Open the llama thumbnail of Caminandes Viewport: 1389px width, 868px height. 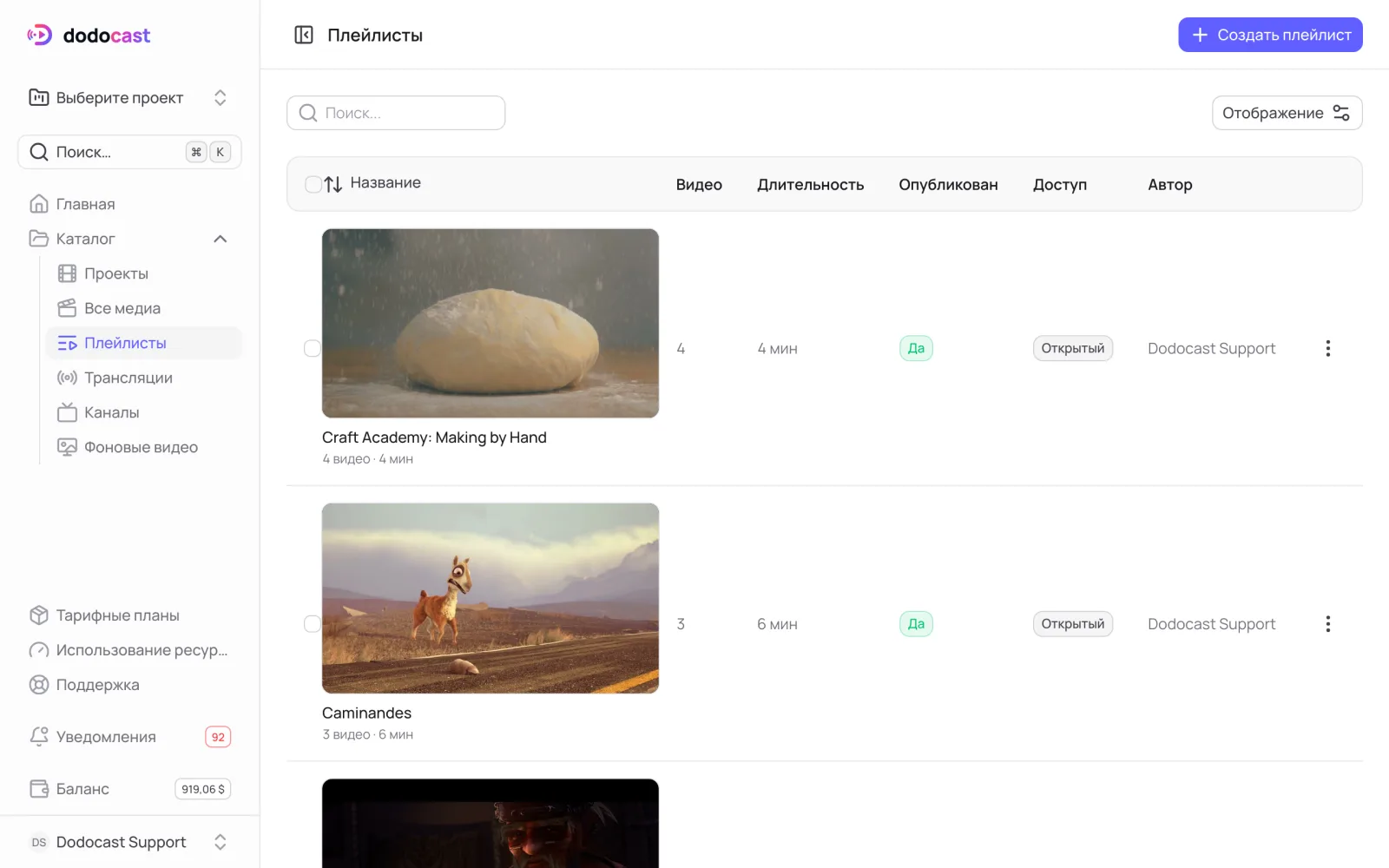coord(490,598)
